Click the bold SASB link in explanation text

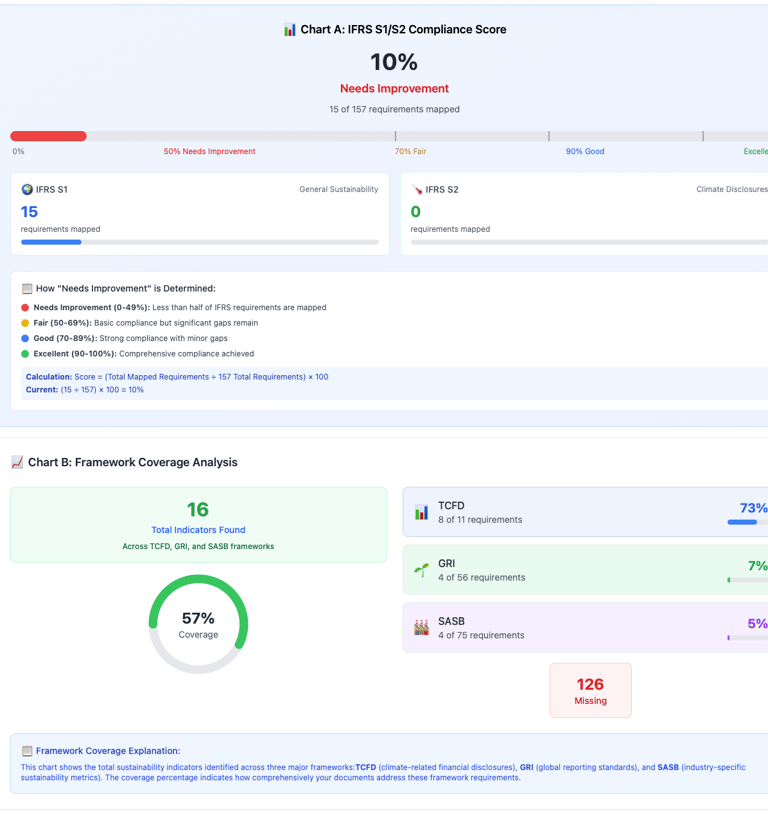668,767
